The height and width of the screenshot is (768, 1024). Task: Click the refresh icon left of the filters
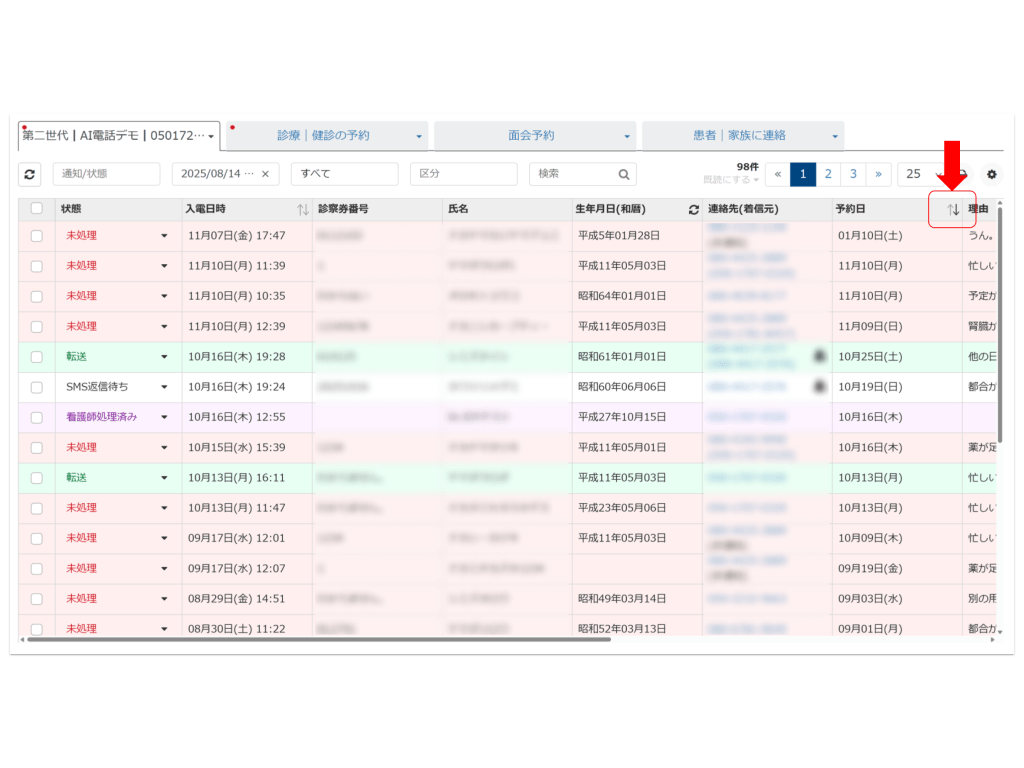(30, 174)
